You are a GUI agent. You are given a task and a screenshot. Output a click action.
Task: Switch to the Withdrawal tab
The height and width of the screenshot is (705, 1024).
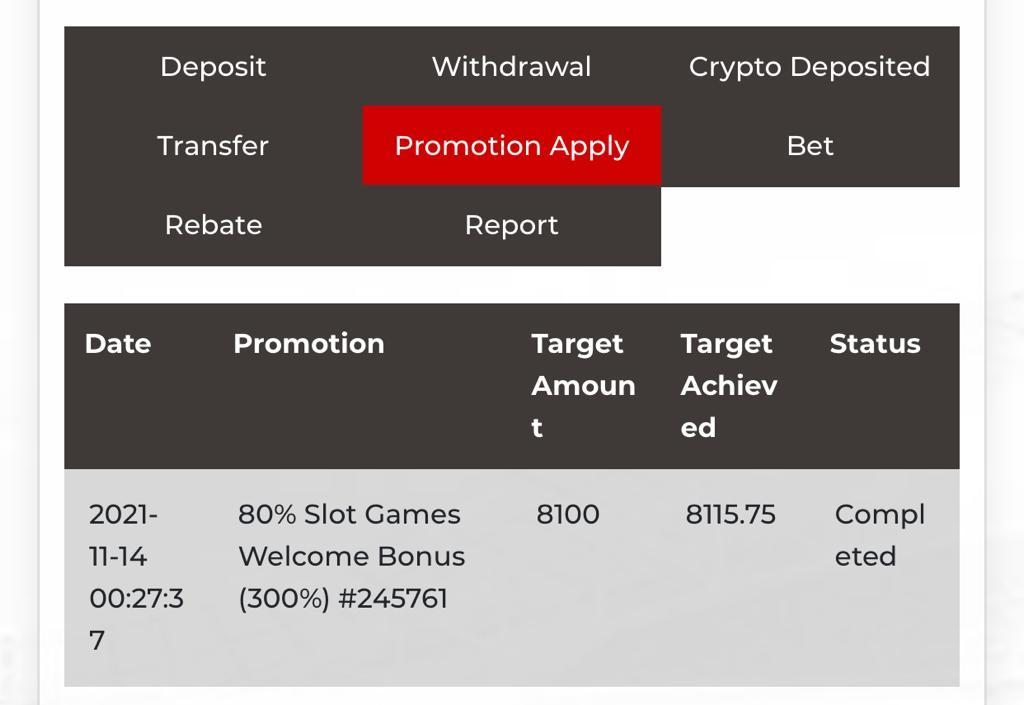(x=511, y=67)
